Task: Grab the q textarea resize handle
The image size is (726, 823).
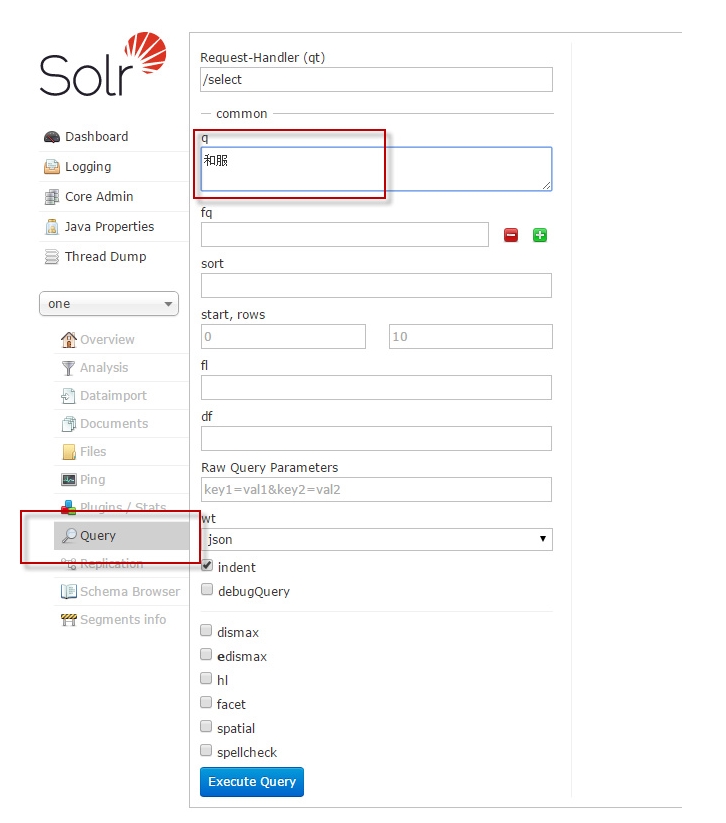Action: point(546,185)
